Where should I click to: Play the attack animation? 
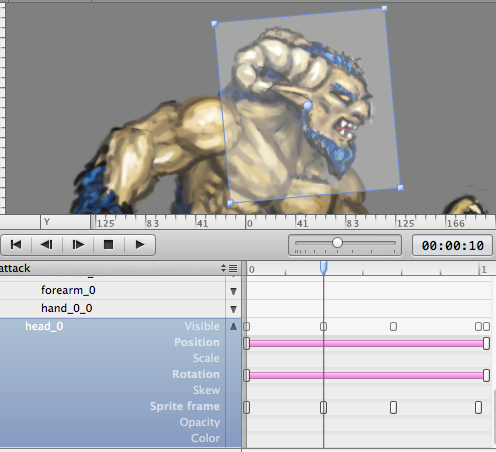point(140,245)
